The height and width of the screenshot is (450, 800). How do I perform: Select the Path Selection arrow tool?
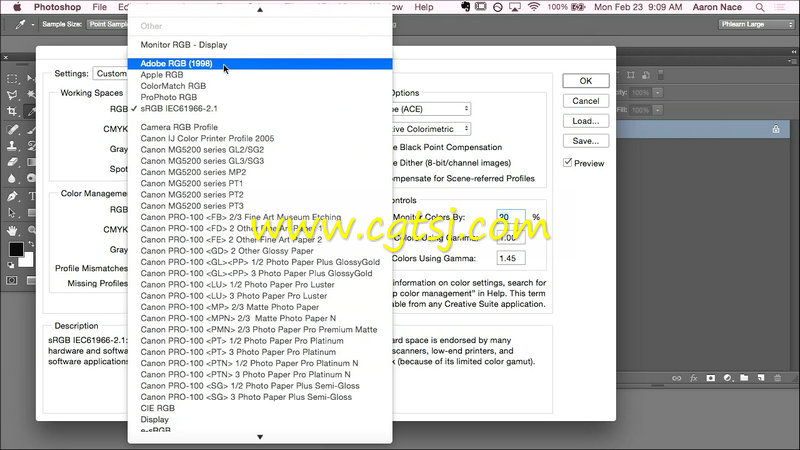12,213
